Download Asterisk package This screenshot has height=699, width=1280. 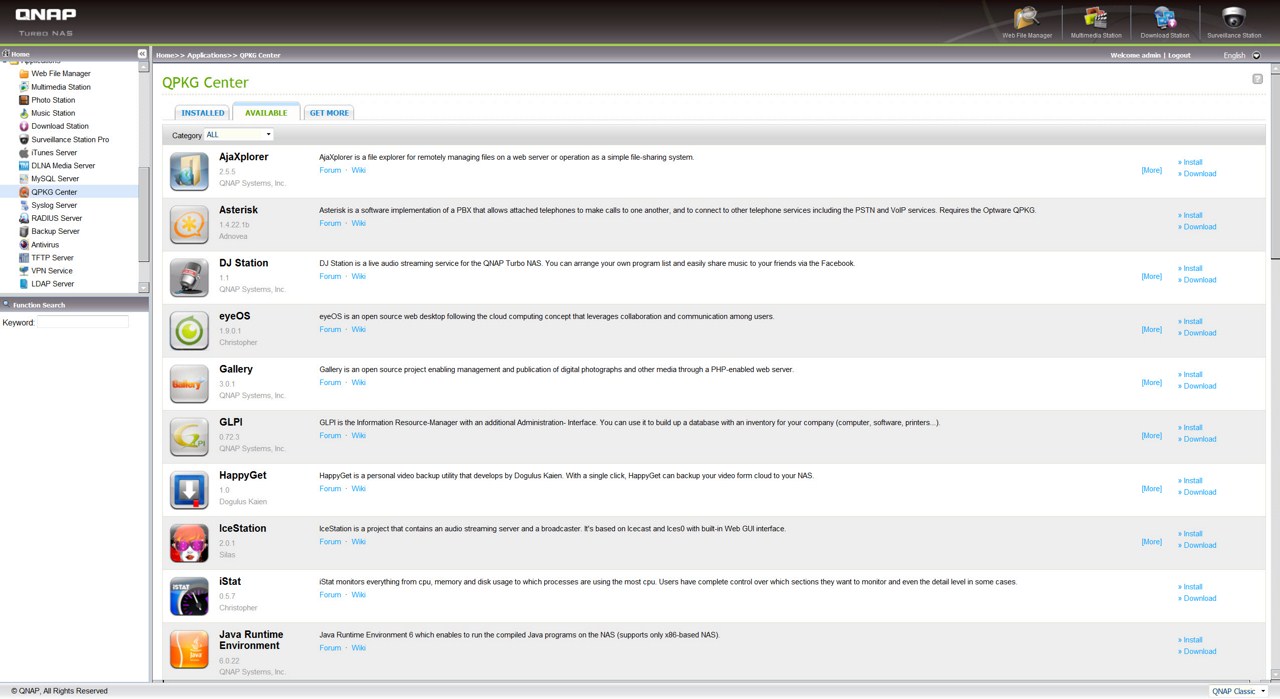(x=1199, y=227)
